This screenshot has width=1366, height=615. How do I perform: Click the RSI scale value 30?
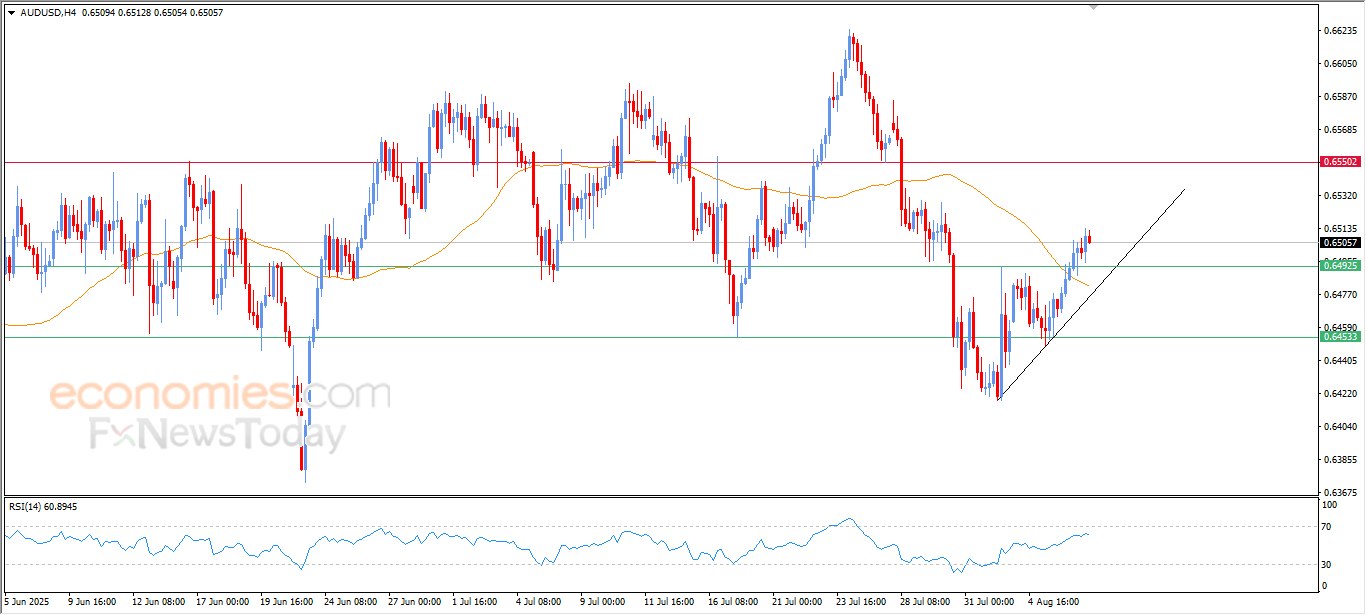[x=1327, y=564]
